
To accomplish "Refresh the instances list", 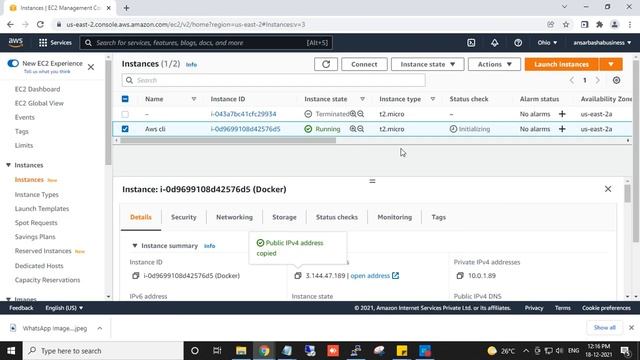I will coord(326,64).
